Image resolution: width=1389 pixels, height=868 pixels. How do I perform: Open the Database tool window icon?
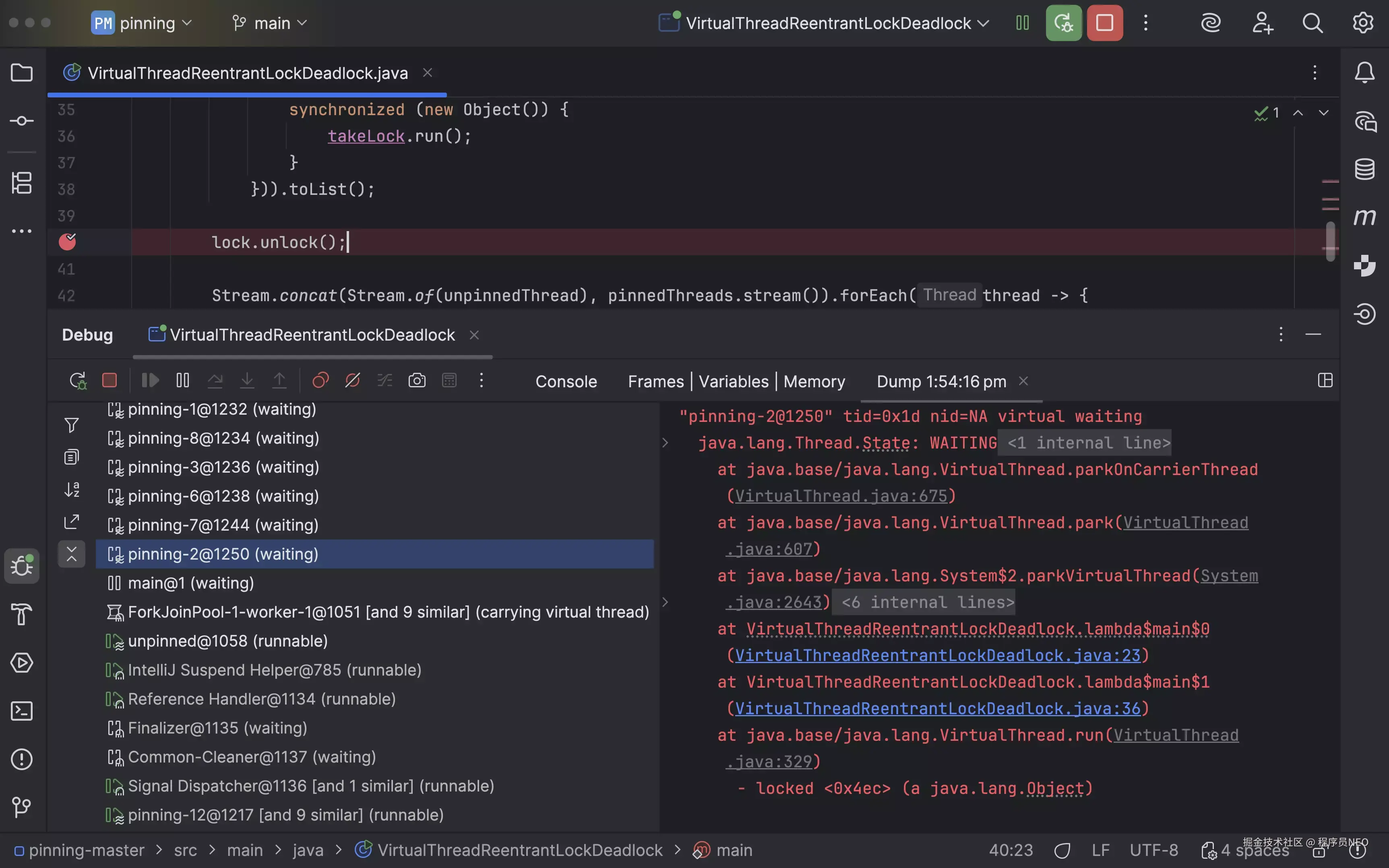click(1364, 169)
